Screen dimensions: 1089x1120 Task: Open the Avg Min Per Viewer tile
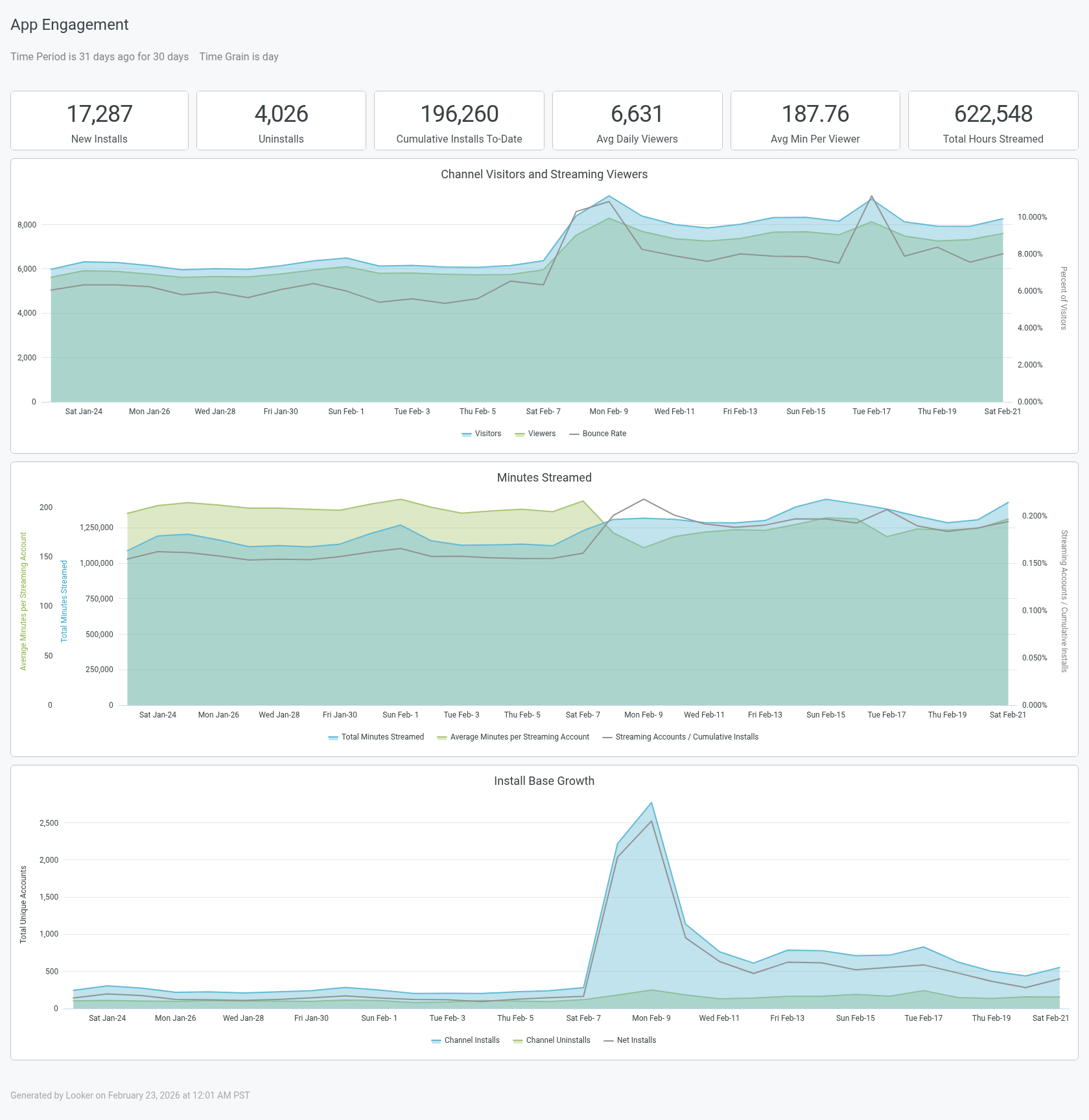(x=815, y=121)
